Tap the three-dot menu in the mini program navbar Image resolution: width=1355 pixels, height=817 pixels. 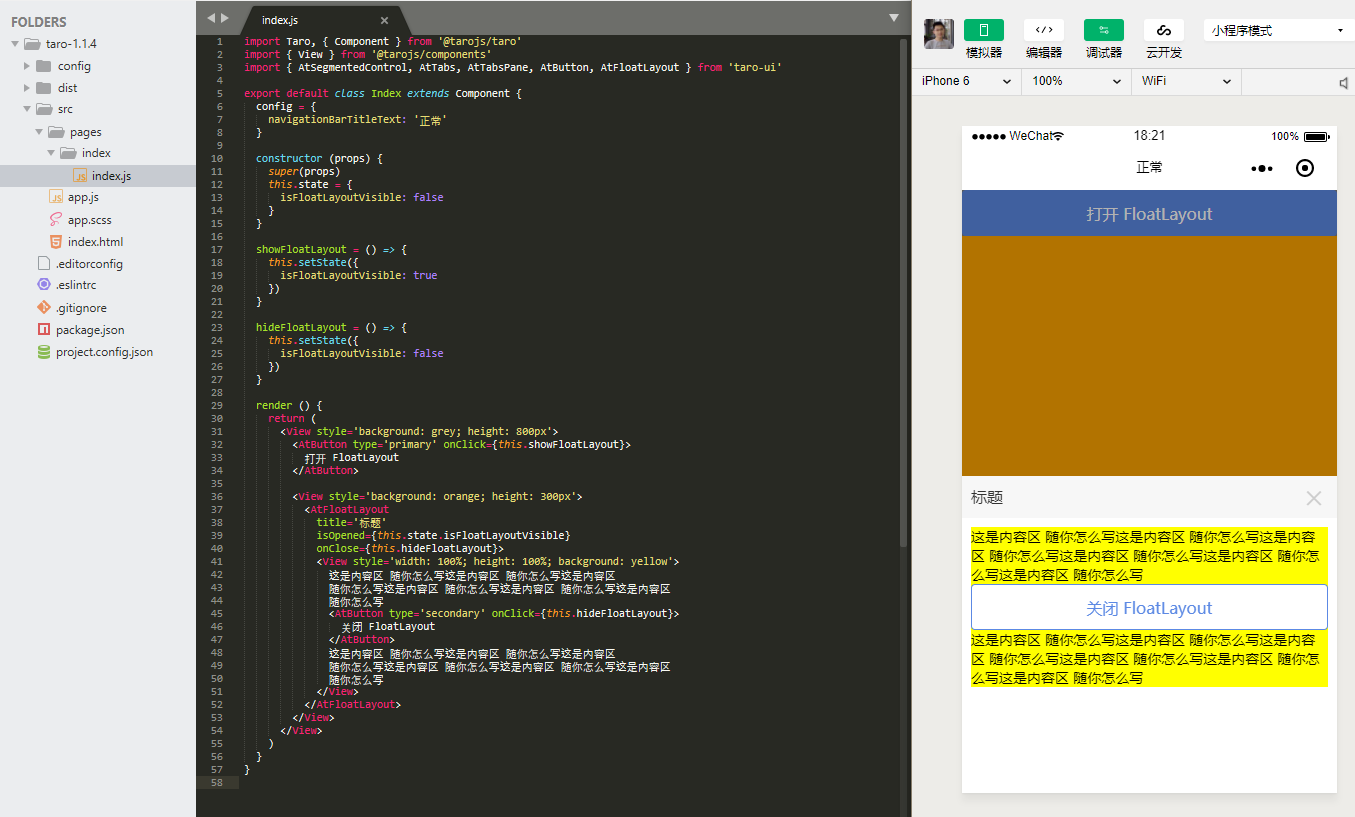(1260, 168)
